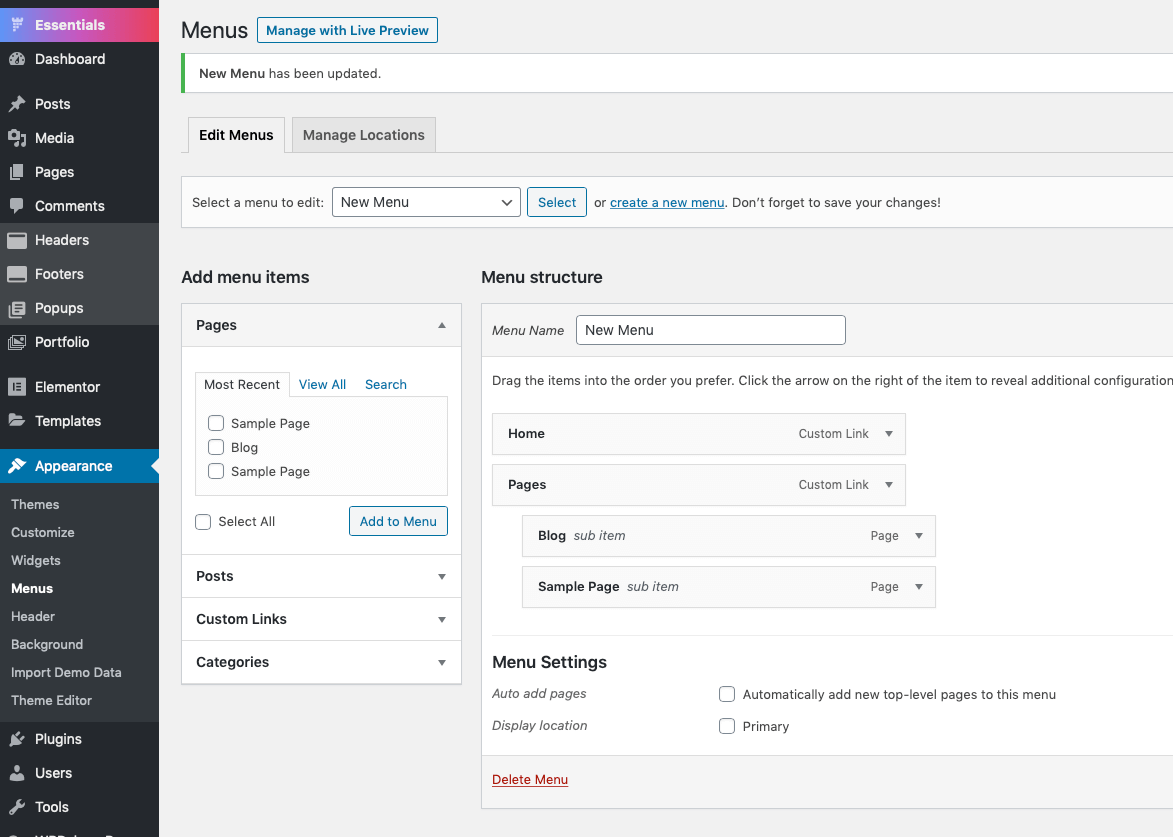Image resolution: width=1173 pixels, height=837 pixels.
Task: Open the Dashboard icon in sidebar
Action: pyautogui.click(x=16, y=59)
